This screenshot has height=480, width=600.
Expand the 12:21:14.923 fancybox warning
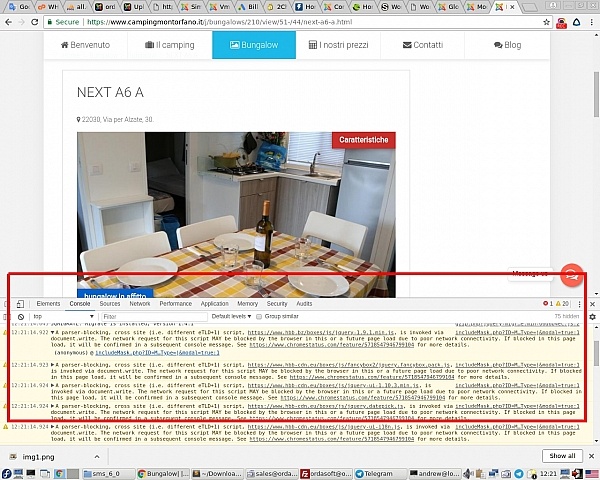coord(53,365)
